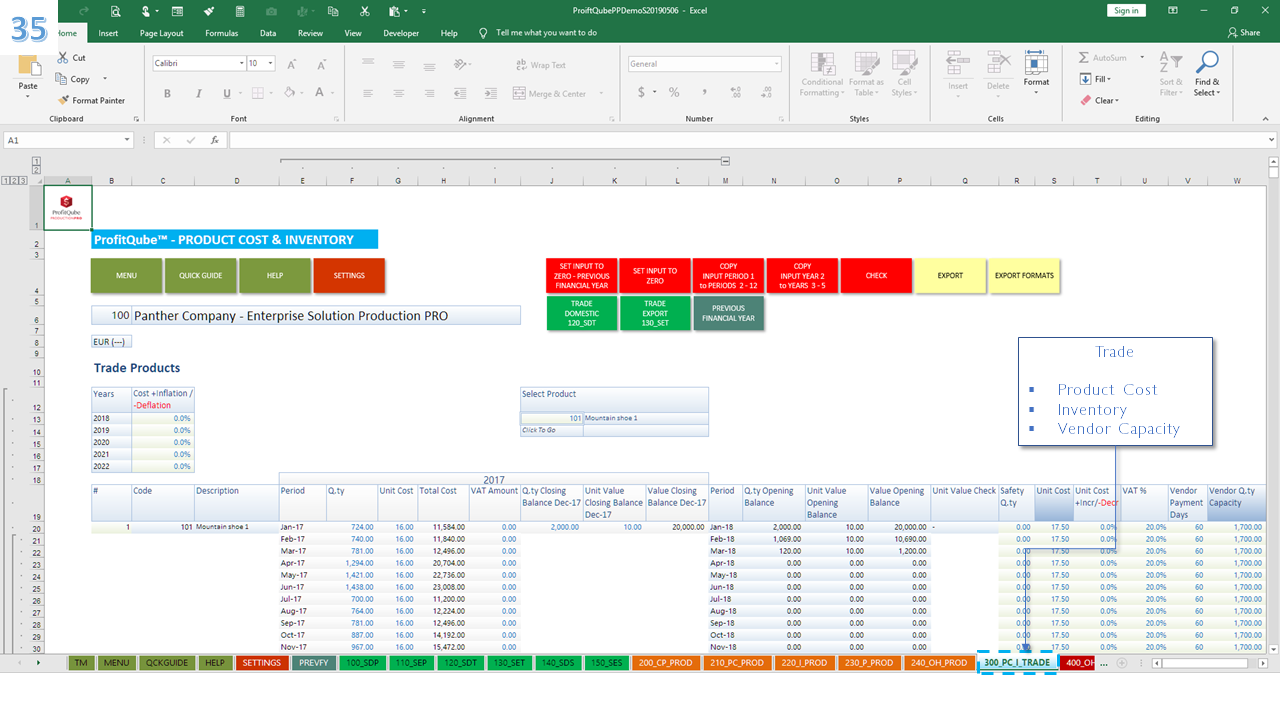Click the green MENU button on the sheet
The width and height of the screenshot is (1280, 720).
pyautogui.click(x=126, y=276)
